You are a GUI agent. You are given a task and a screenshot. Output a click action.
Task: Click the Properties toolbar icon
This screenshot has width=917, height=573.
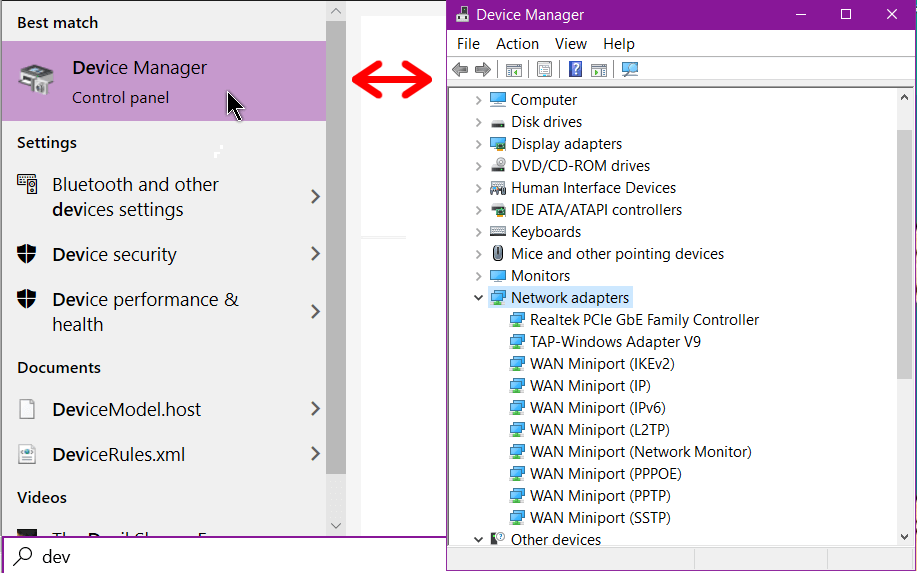pyautogui.click(x=544, y=70)
